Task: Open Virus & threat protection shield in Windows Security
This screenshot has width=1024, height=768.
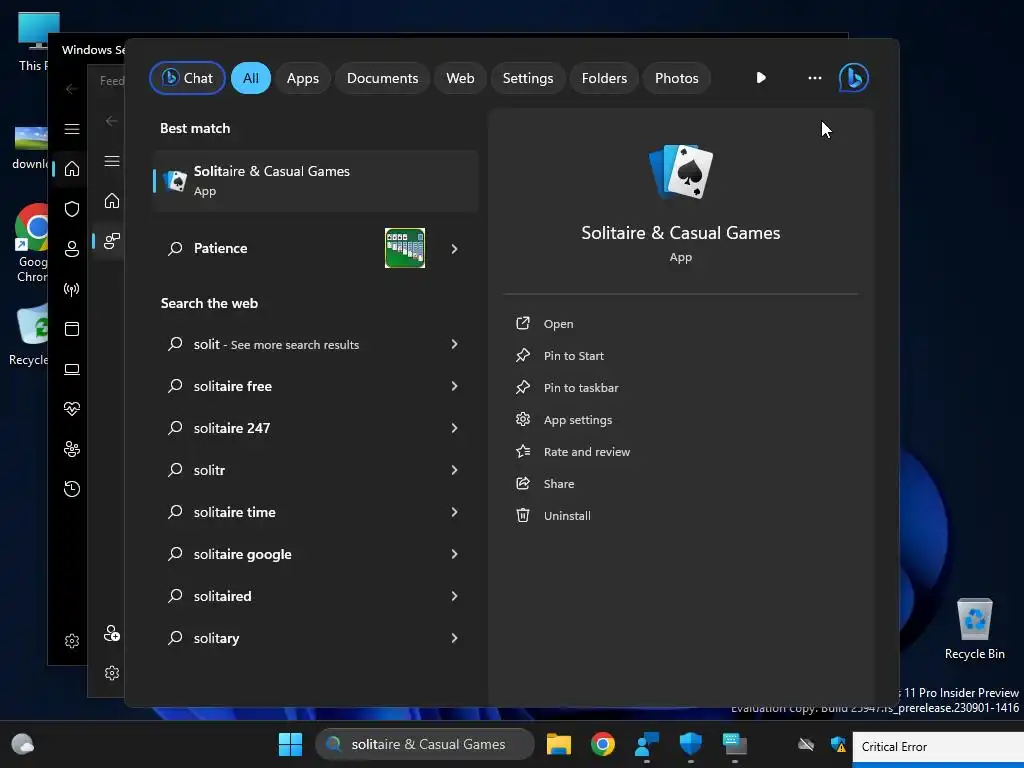Action: [x=72, y=209]
